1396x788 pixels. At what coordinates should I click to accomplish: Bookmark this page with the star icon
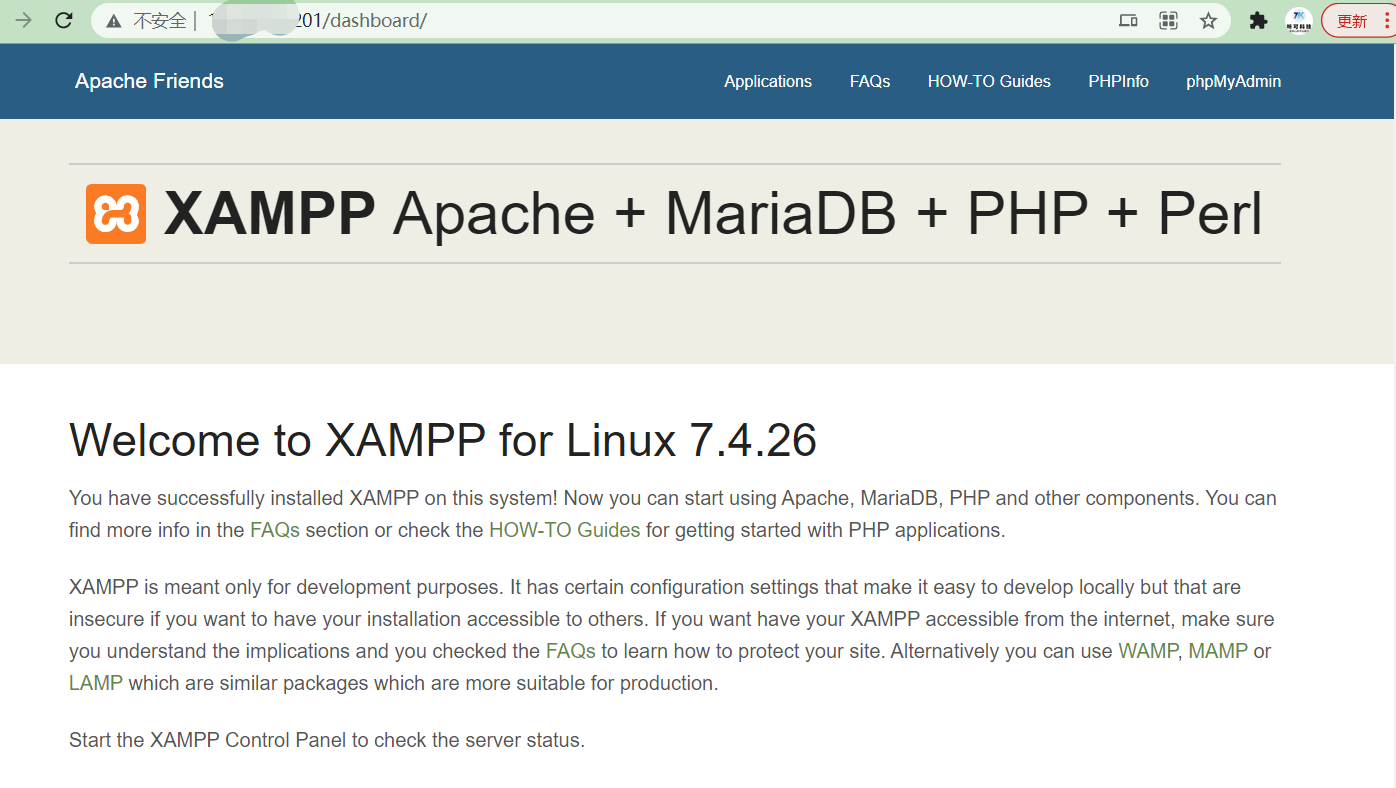pyautogui.click(x=1208, y=20)
